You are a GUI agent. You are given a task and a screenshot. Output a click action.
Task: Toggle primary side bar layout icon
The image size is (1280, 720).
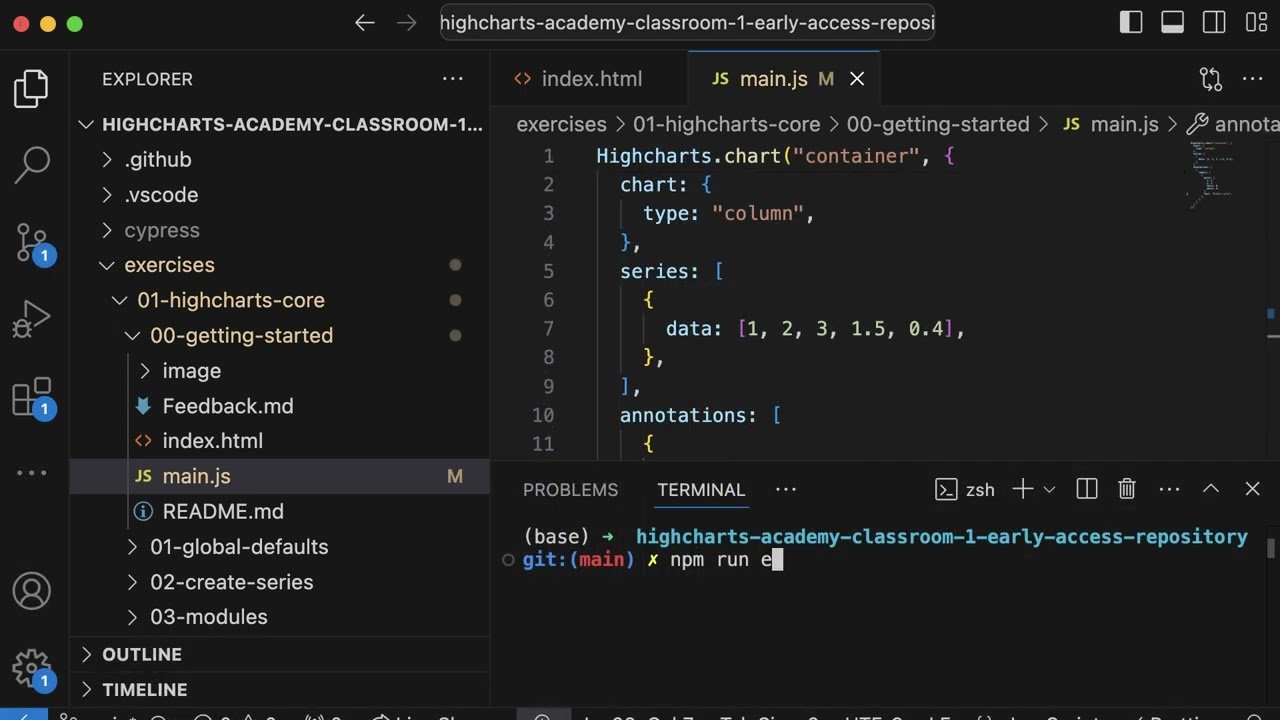click(x=1131, y=23)
